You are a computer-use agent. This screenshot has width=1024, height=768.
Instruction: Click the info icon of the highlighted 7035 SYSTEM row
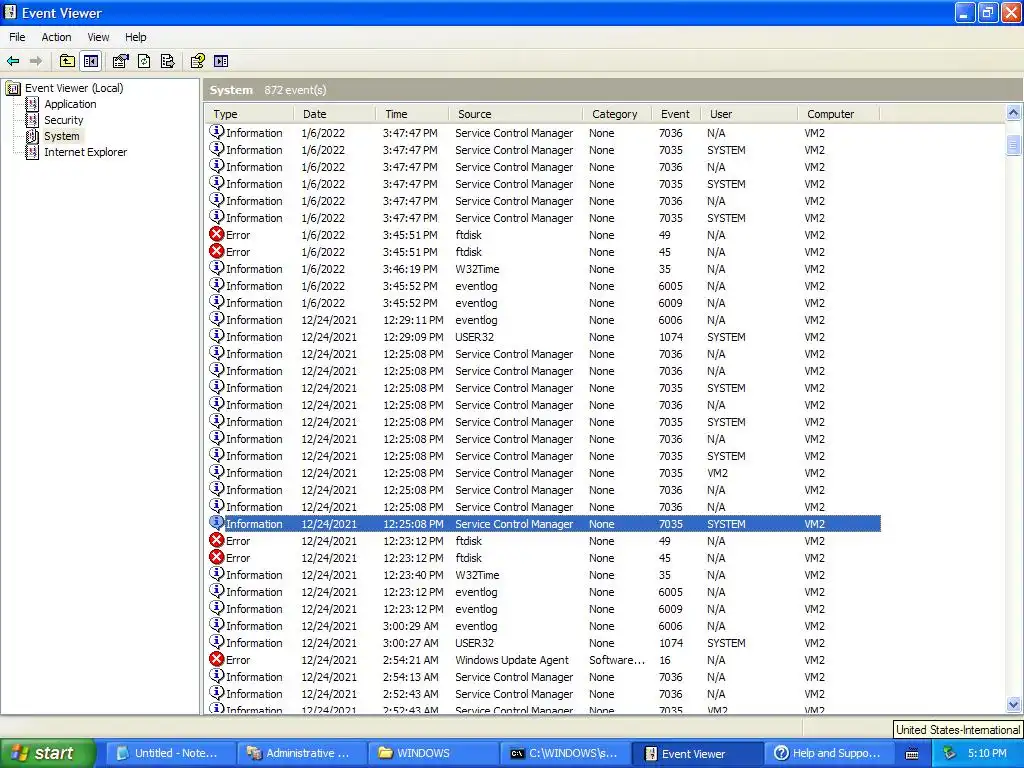coord(217,523)
